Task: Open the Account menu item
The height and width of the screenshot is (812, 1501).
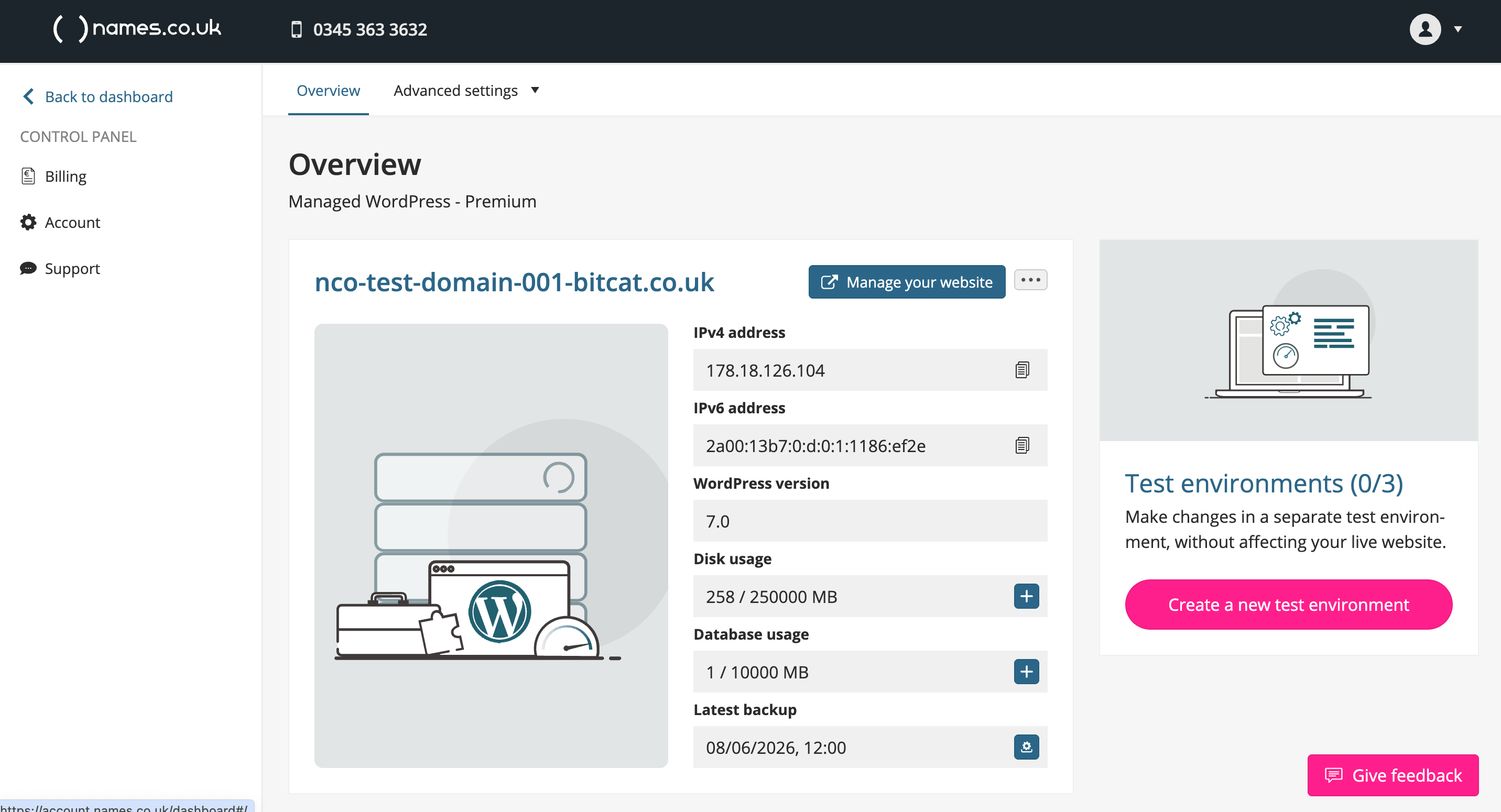Action: coord(72,222)
